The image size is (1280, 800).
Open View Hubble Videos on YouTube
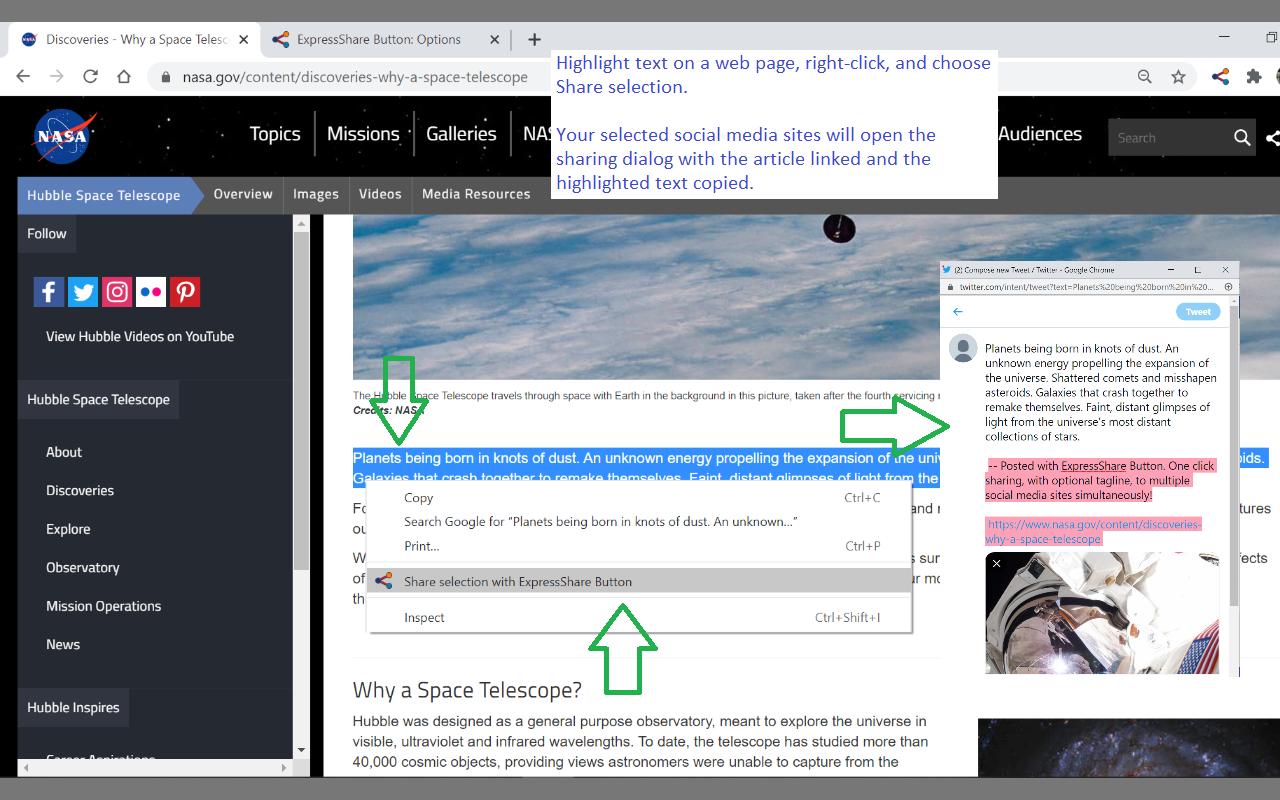tap(140, 338)
